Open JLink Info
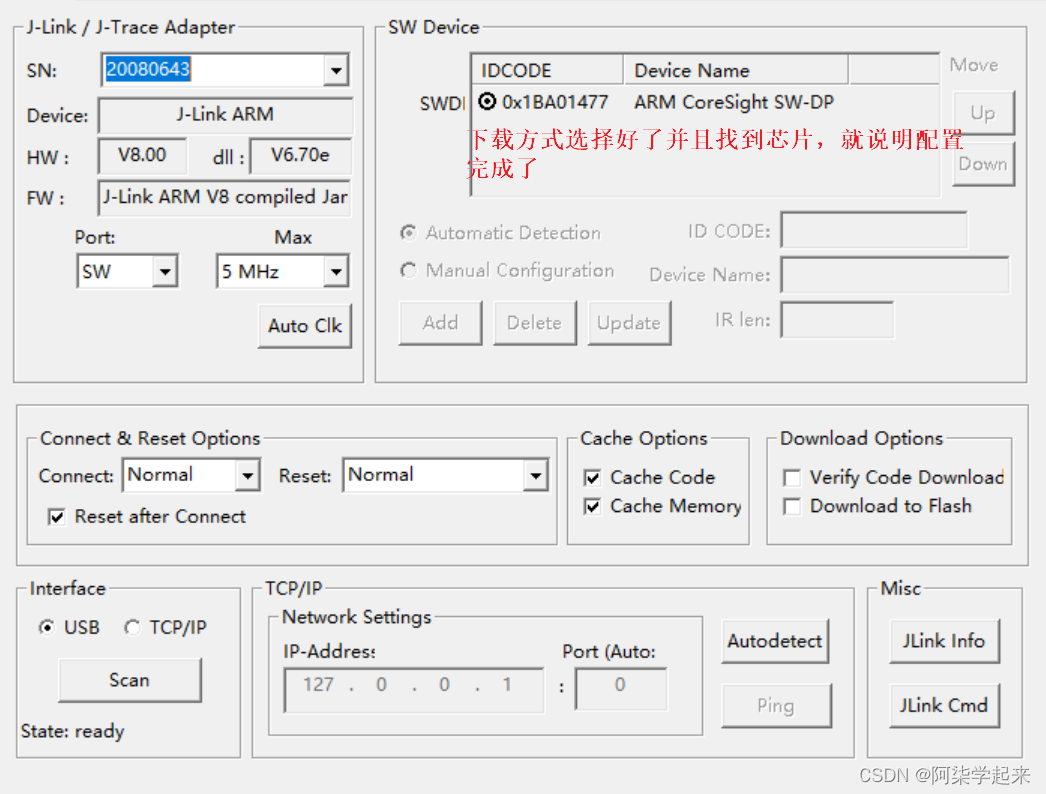Viewport: 1046px width, 794px height. pos(943,641)
